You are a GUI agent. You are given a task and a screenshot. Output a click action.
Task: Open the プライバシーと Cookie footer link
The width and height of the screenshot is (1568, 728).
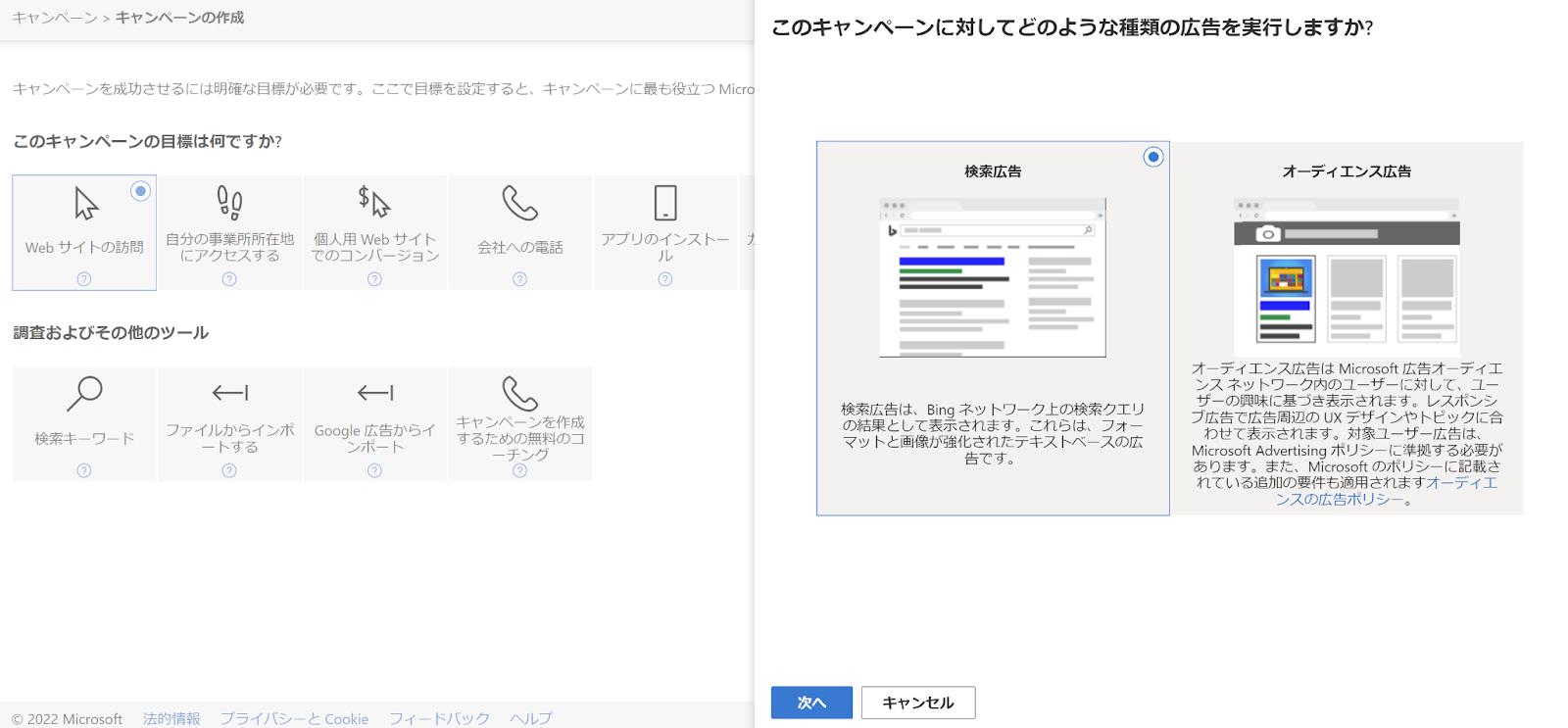[294, 718]
